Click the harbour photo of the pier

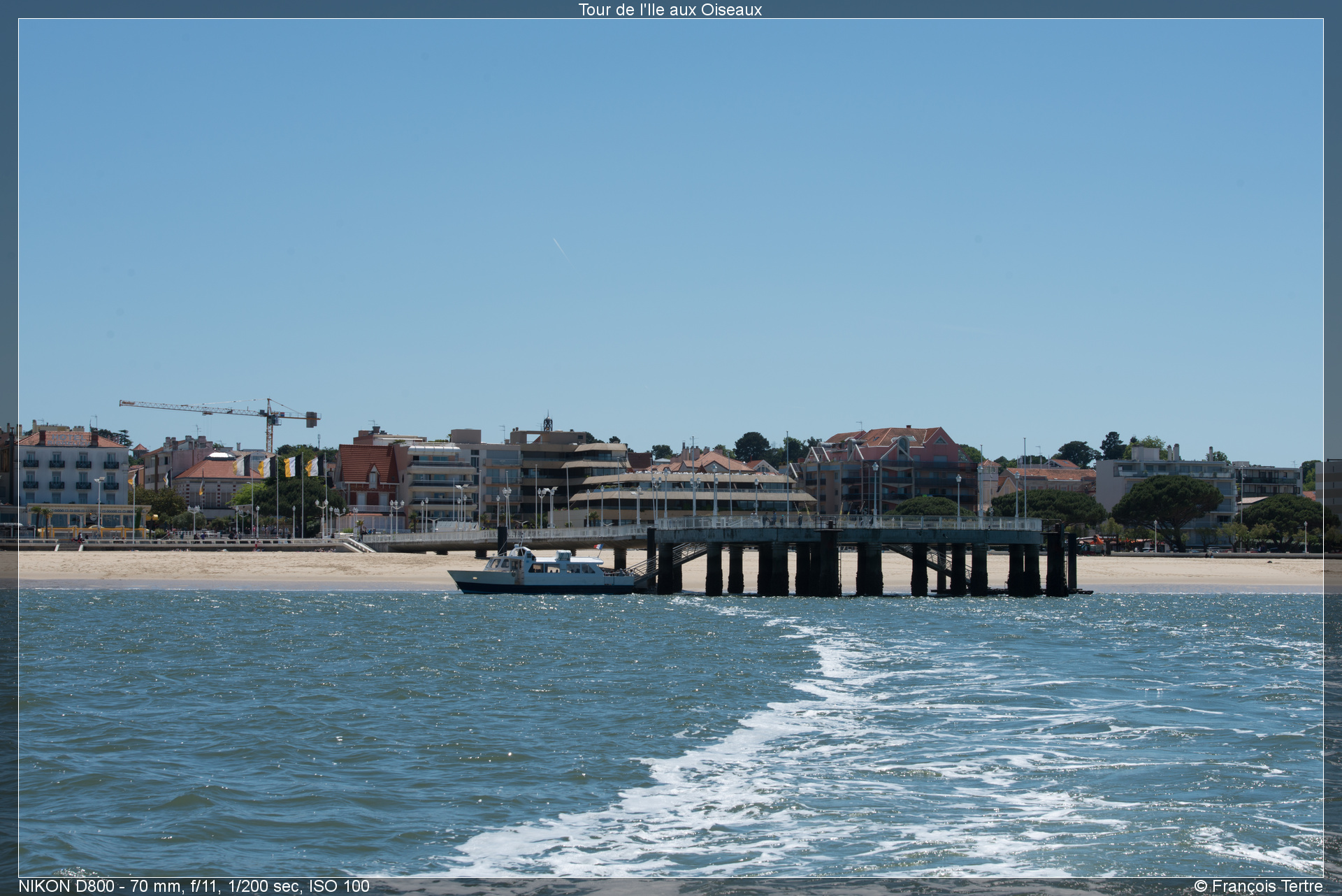pos(671,448)
